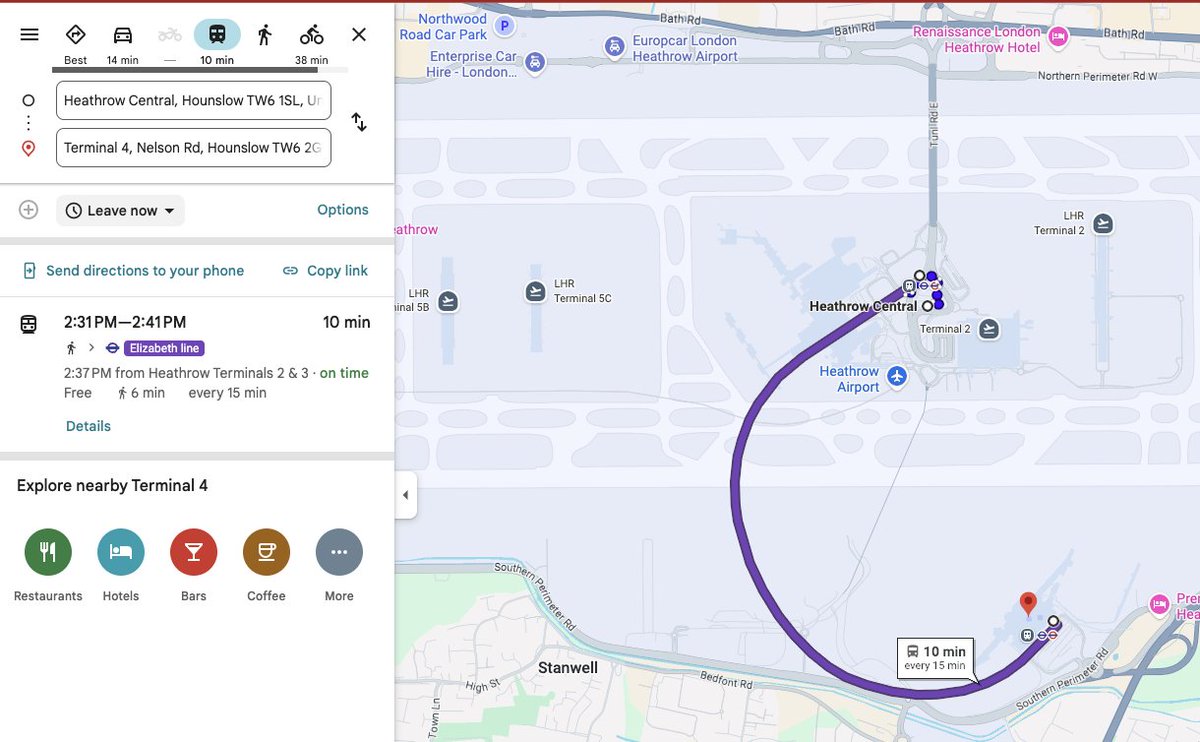Add a destination with plus icon
The width and height of the screenshot is (1200, 742).
(29, 210)
